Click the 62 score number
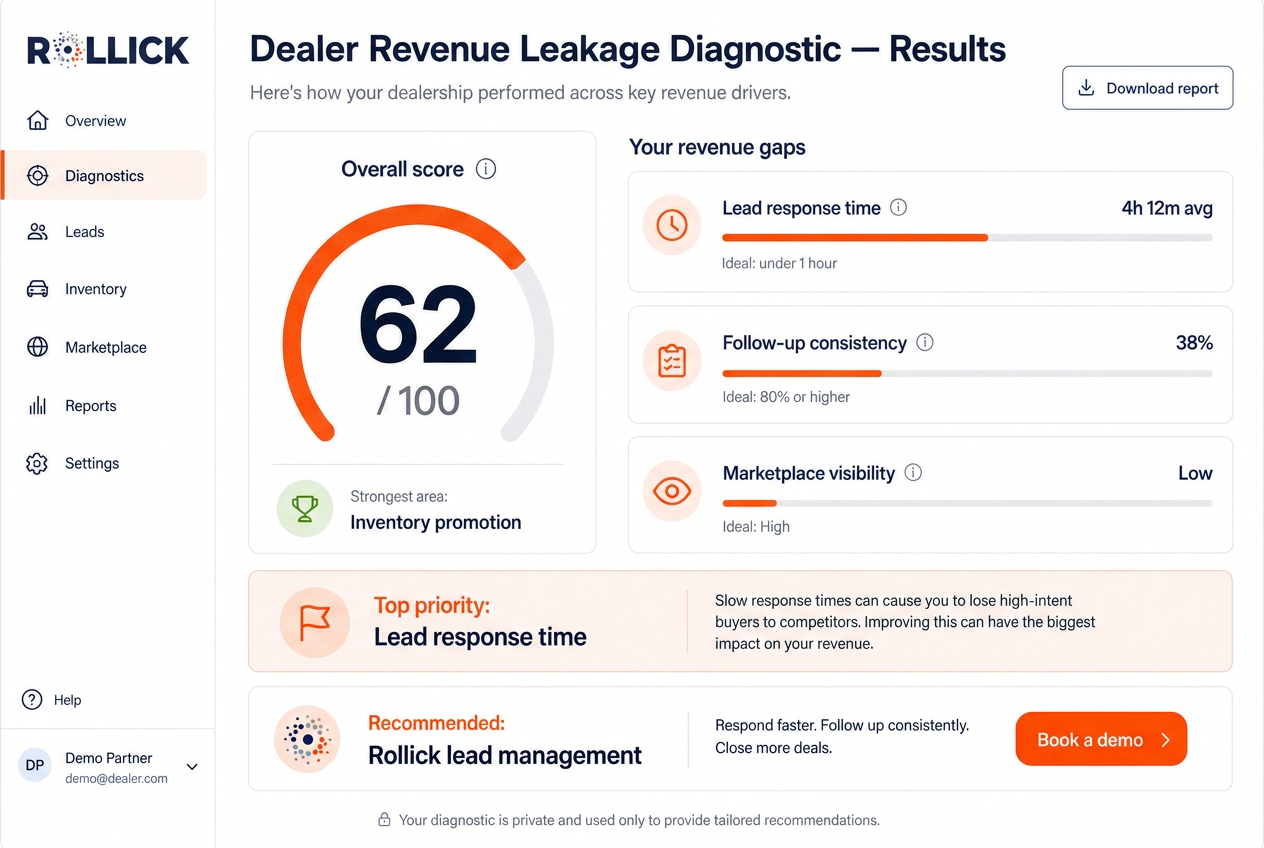This screenshot has height=848, width=1264. point(418,324)
